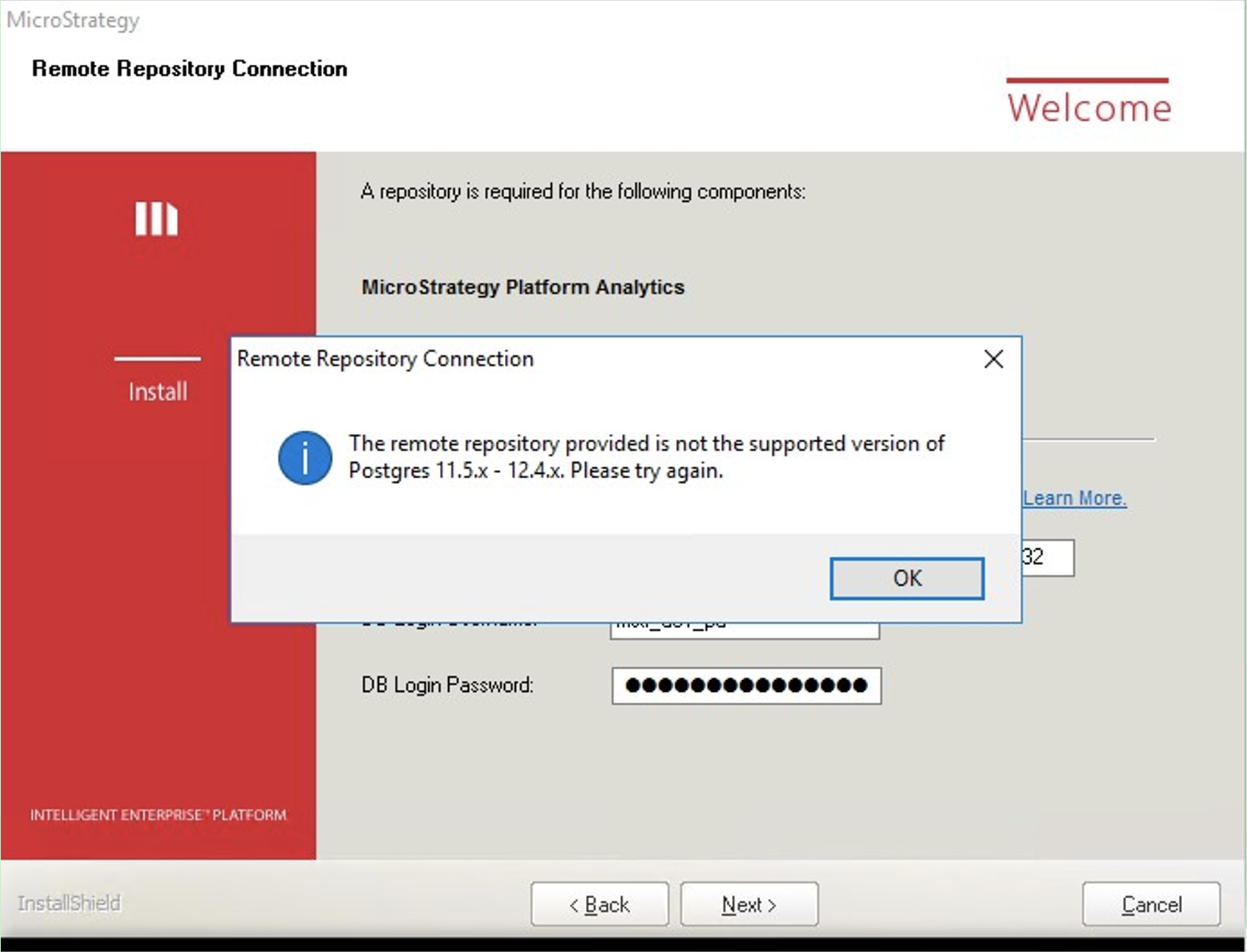
Task: Click the Welcome heading at top right
Action: tap(1089, 108)
